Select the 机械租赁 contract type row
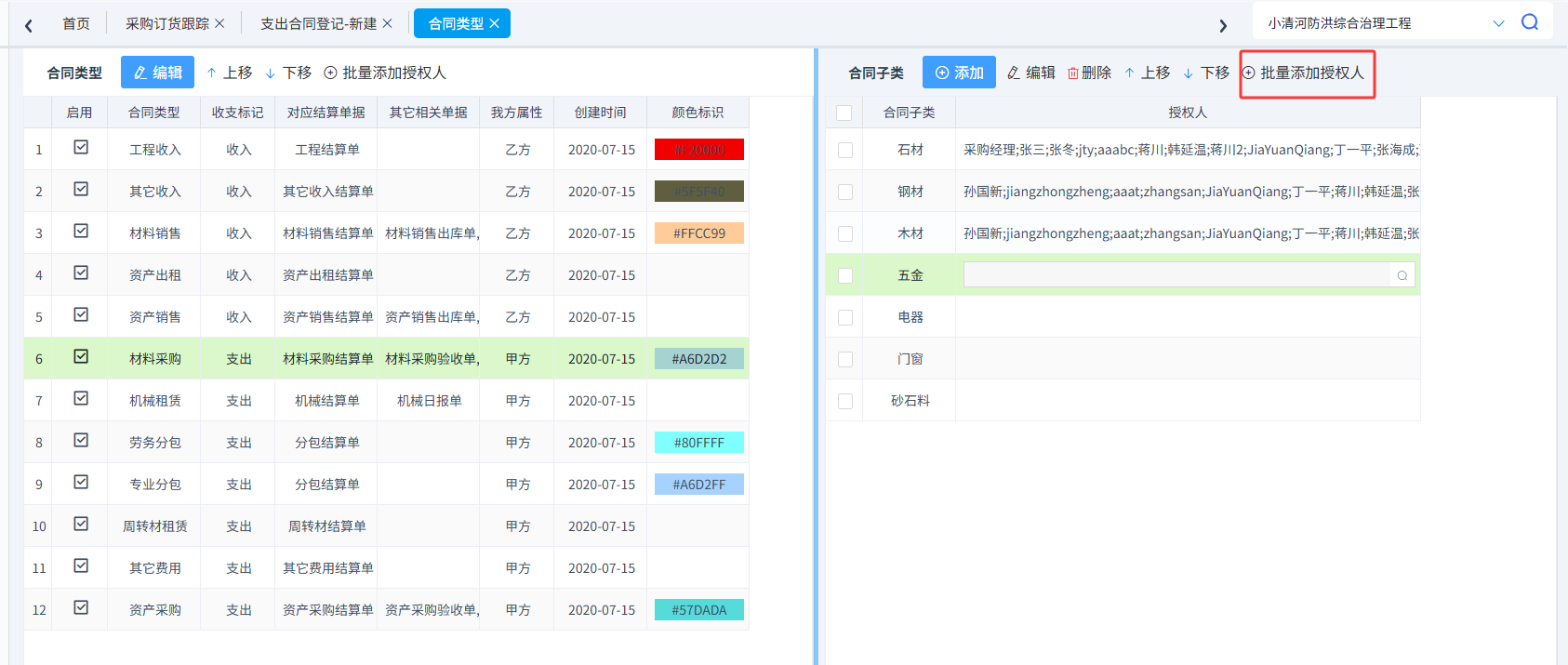The width and height of the screenshot is (1568, 665). (386, 401)
